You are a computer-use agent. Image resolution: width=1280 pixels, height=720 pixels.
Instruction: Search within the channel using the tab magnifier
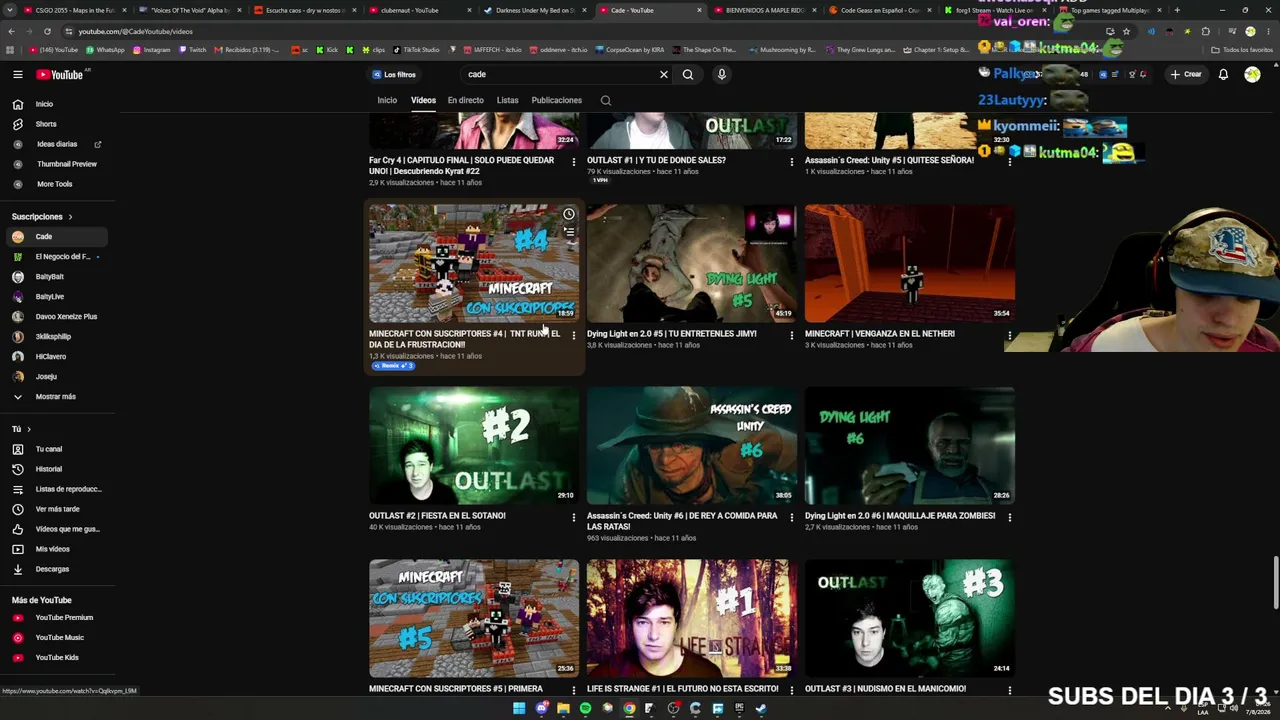coord(605,100)
